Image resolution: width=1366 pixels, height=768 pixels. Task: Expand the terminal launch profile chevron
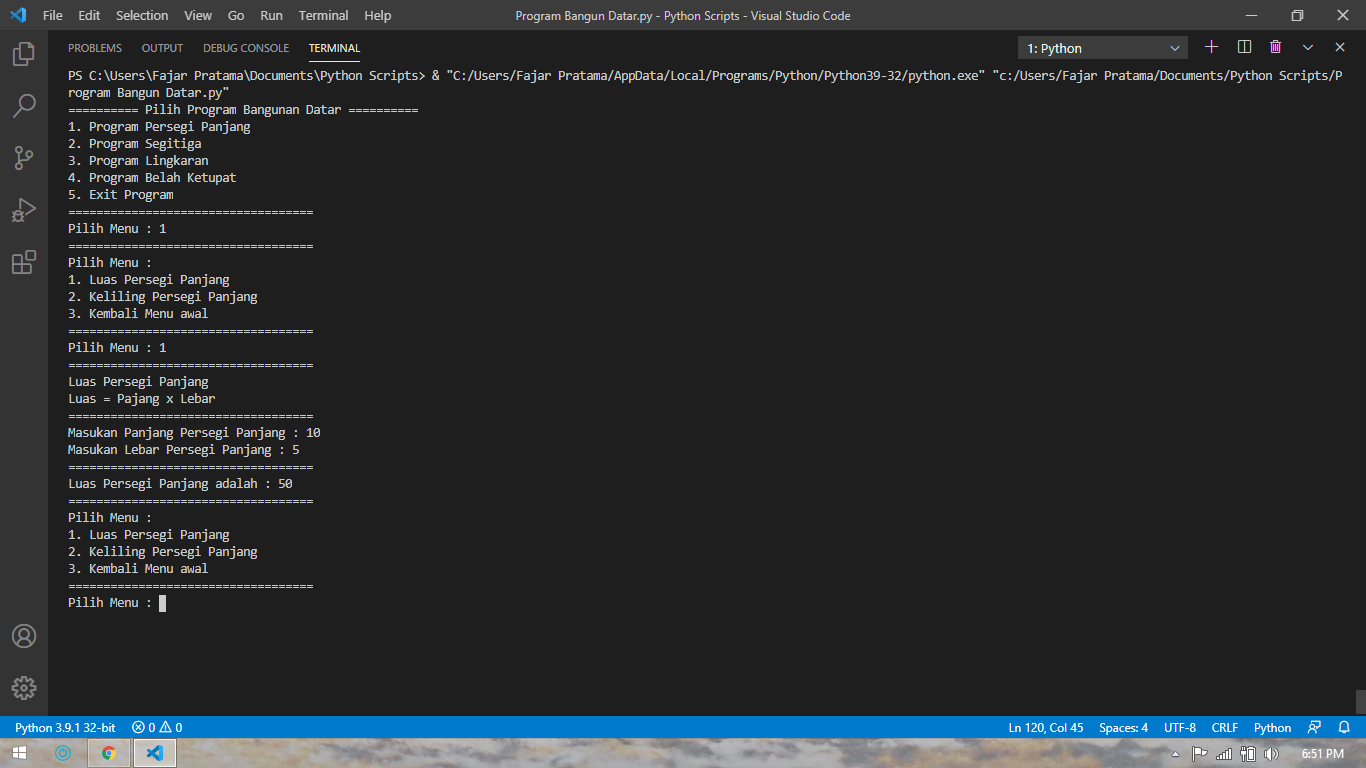pos(1307,46)
